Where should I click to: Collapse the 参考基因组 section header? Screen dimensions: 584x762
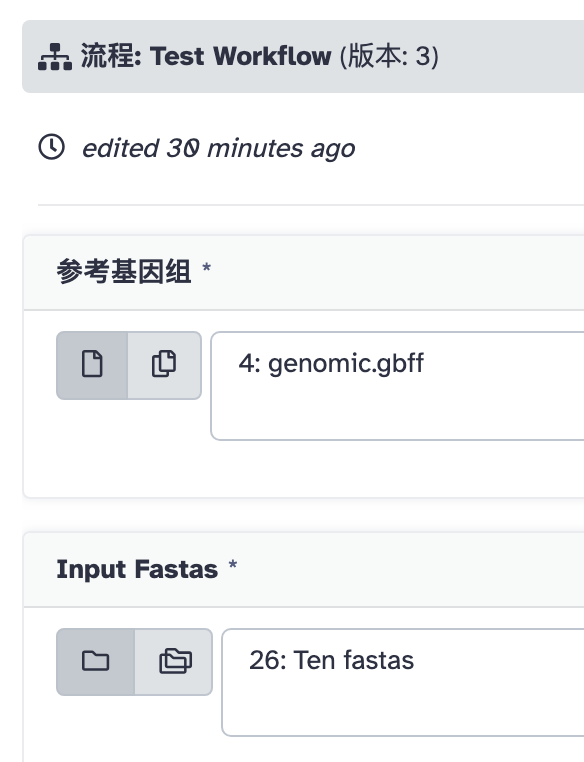pos(304,272)
